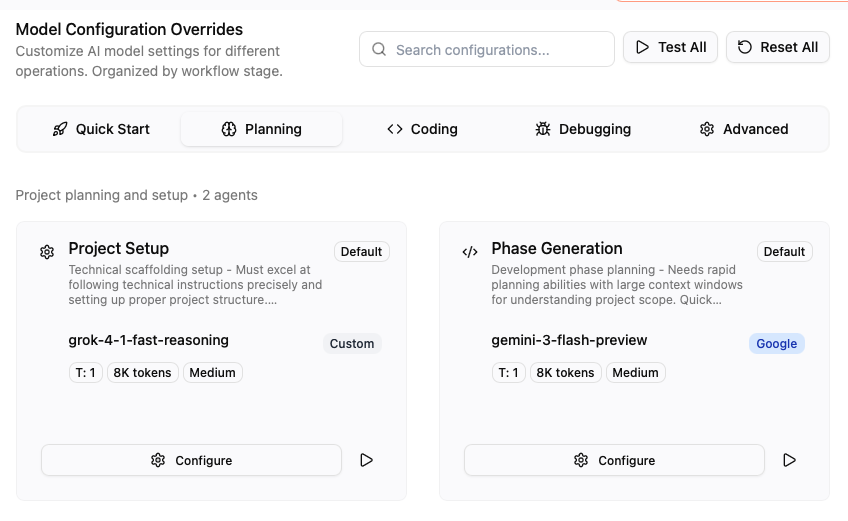Screen dimensions: 848x521
Task: Go to the Coding tab
Action: point(422,129)
